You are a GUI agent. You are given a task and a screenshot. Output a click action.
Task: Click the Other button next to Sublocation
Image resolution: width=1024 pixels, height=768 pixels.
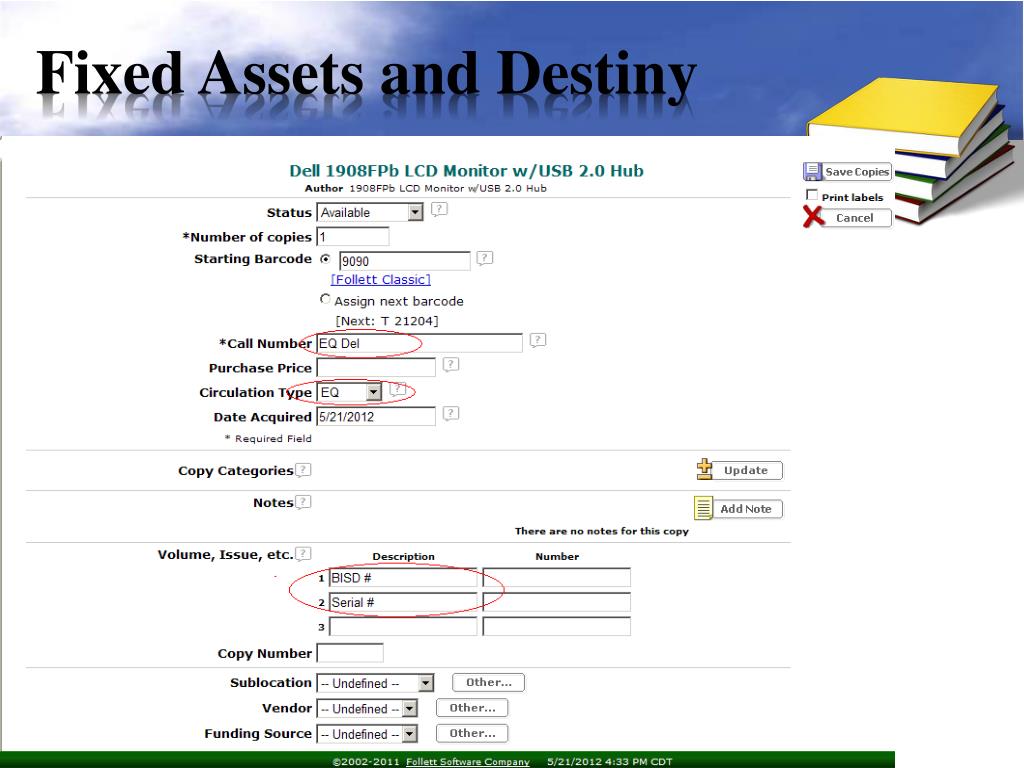tap(488, 682)
